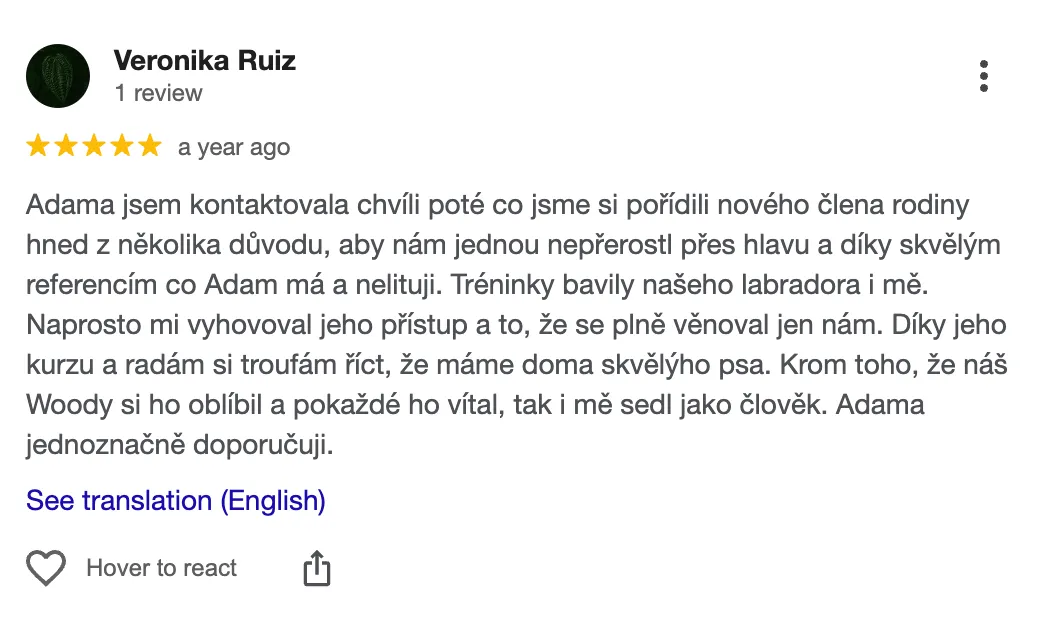The image size is (1040, 624).
Task: Click the third gold rating star
Action: [x=94, y=147]
